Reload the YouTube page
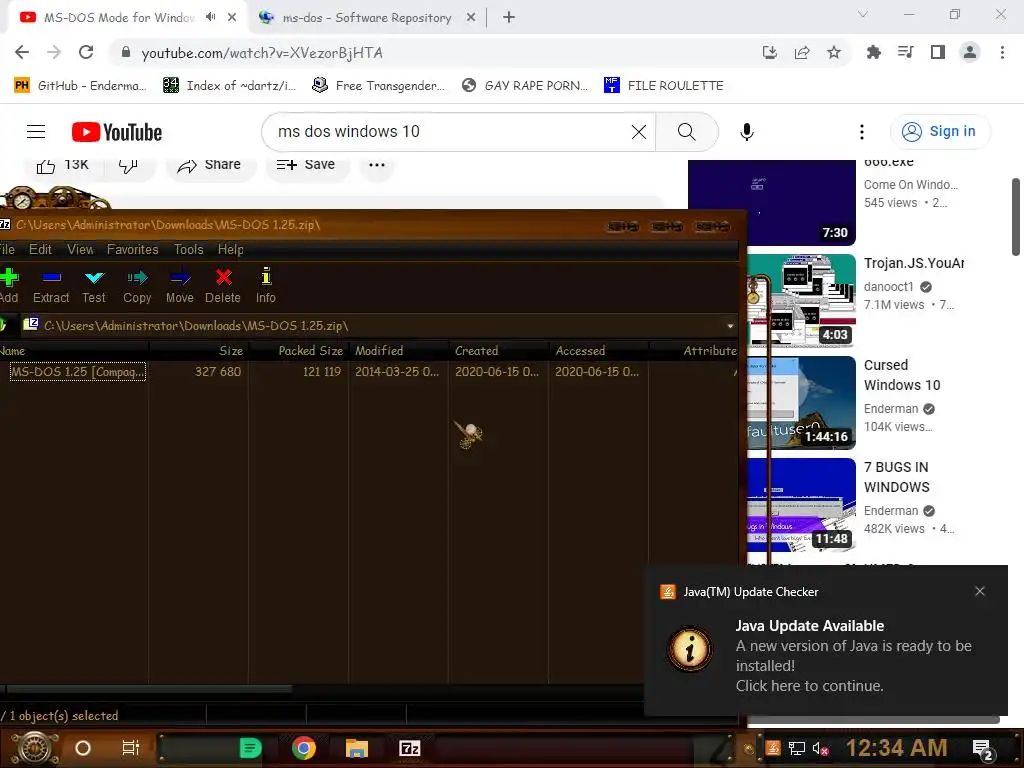 click(86, 52)
